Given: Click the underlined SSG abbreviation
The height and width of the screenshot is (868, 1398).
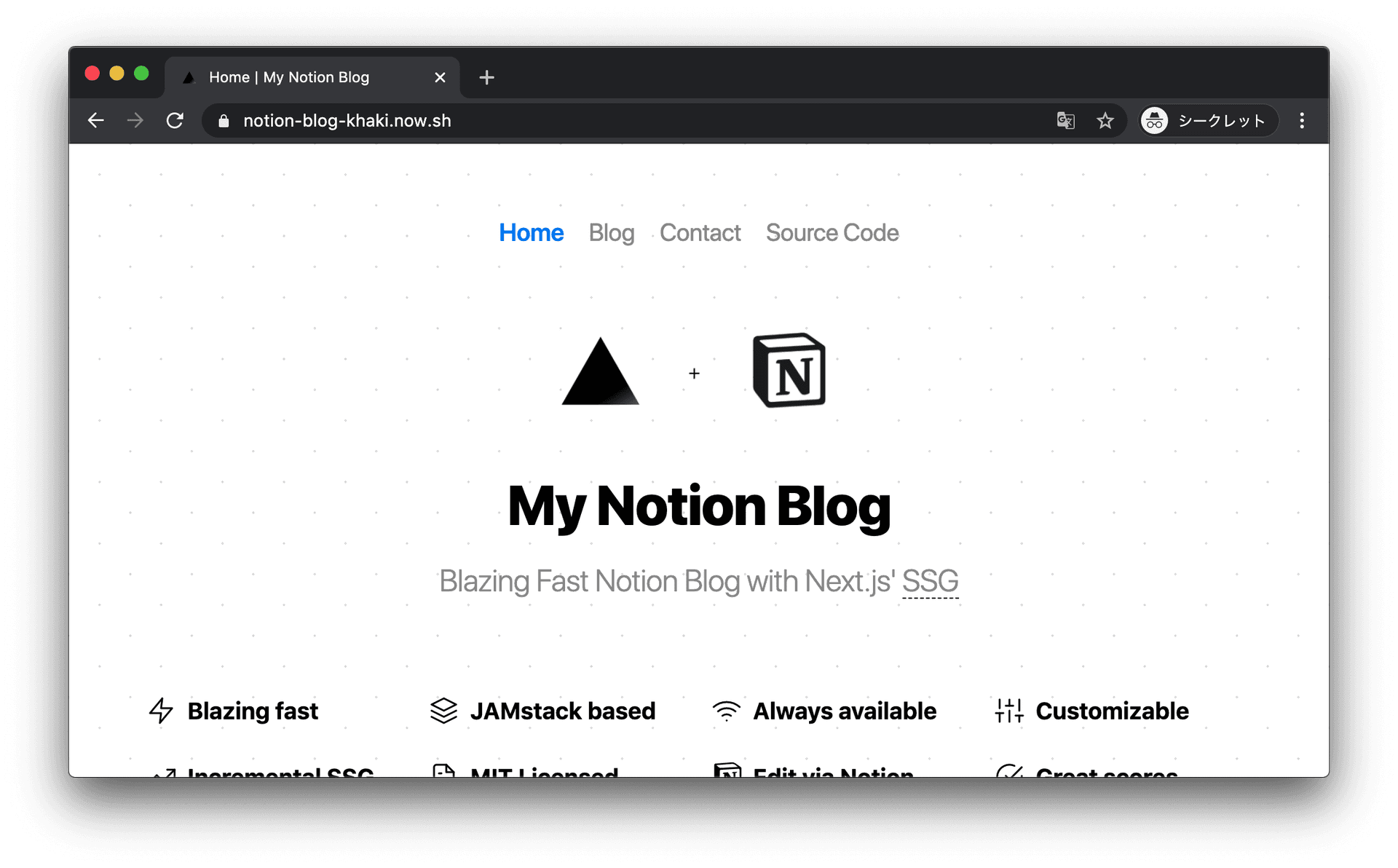Looking at the screenshot, I should click(x=930, y=581).
